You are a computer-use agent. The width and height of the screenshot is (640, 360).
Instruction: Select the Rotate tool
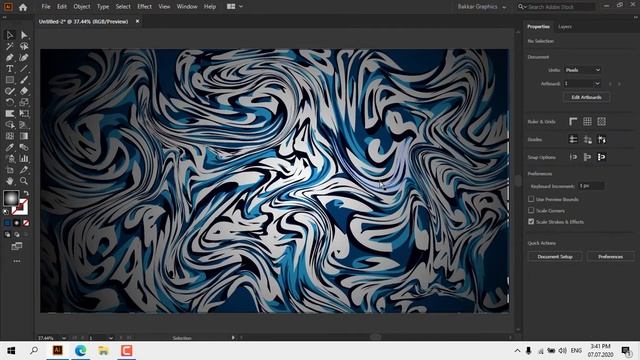pyautogui.click(x=9, y=102)
